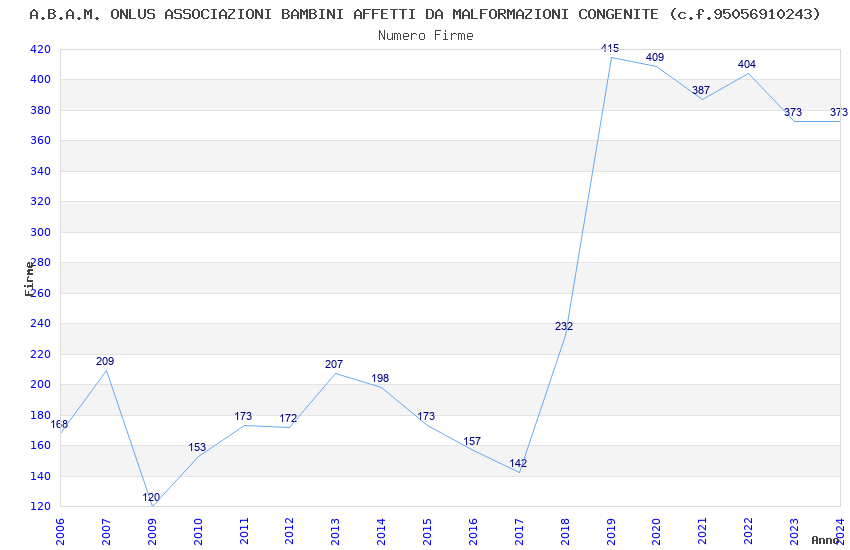Select the 157 data label
The width and height of the screenshot is (850, 550).
point(472,441)
